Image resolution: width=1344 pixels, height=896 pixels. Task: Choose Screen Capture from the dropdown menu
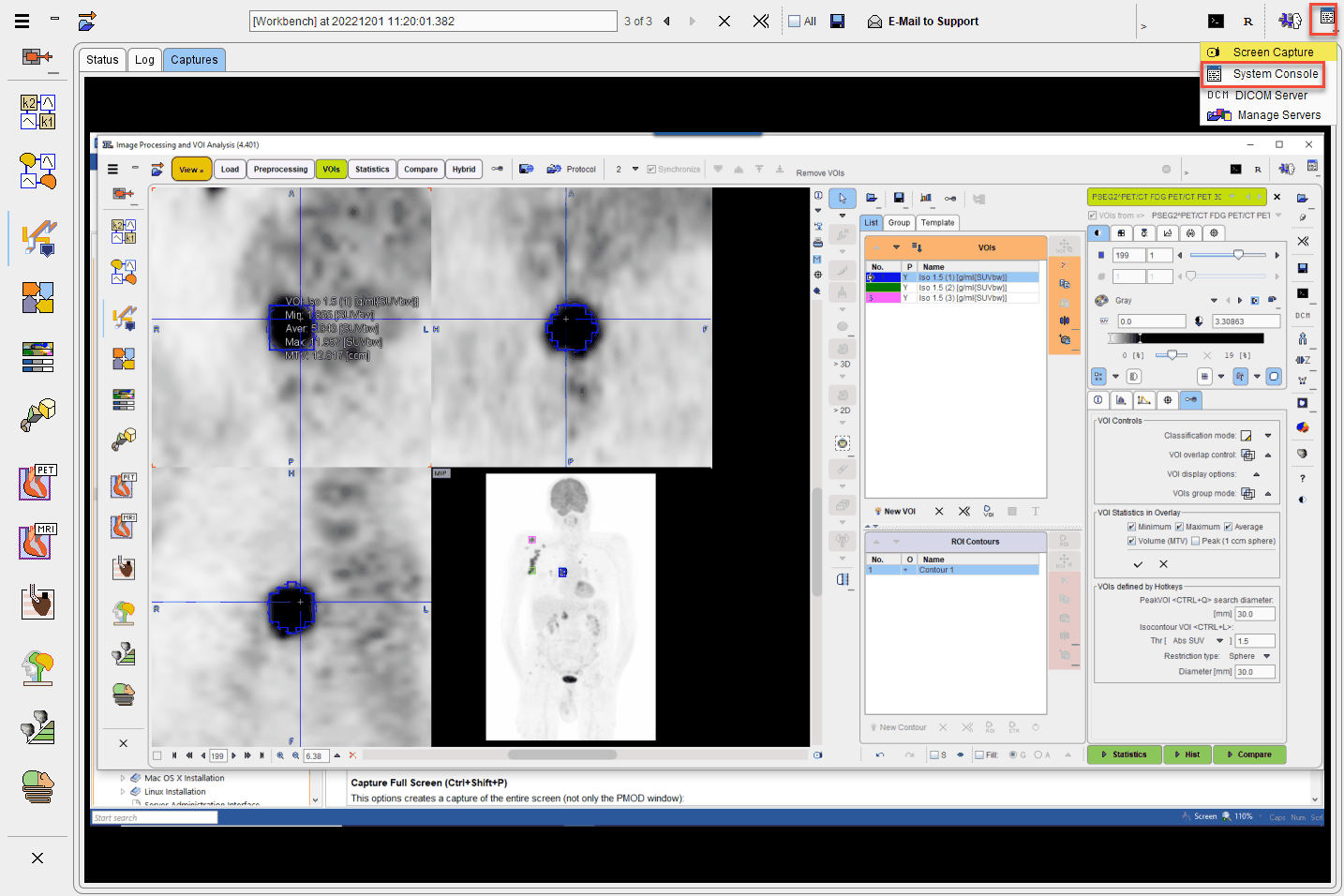pyautogui.click(x=1269, y=52)
